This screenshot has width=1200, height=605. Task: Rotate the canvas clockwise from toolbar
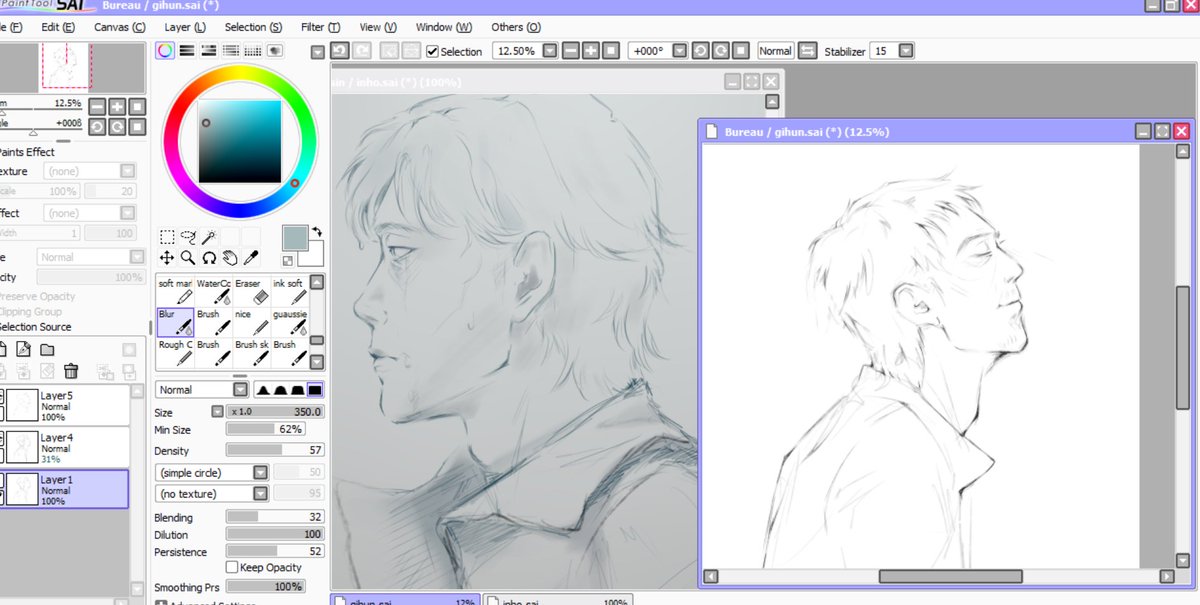pos(720,51)
